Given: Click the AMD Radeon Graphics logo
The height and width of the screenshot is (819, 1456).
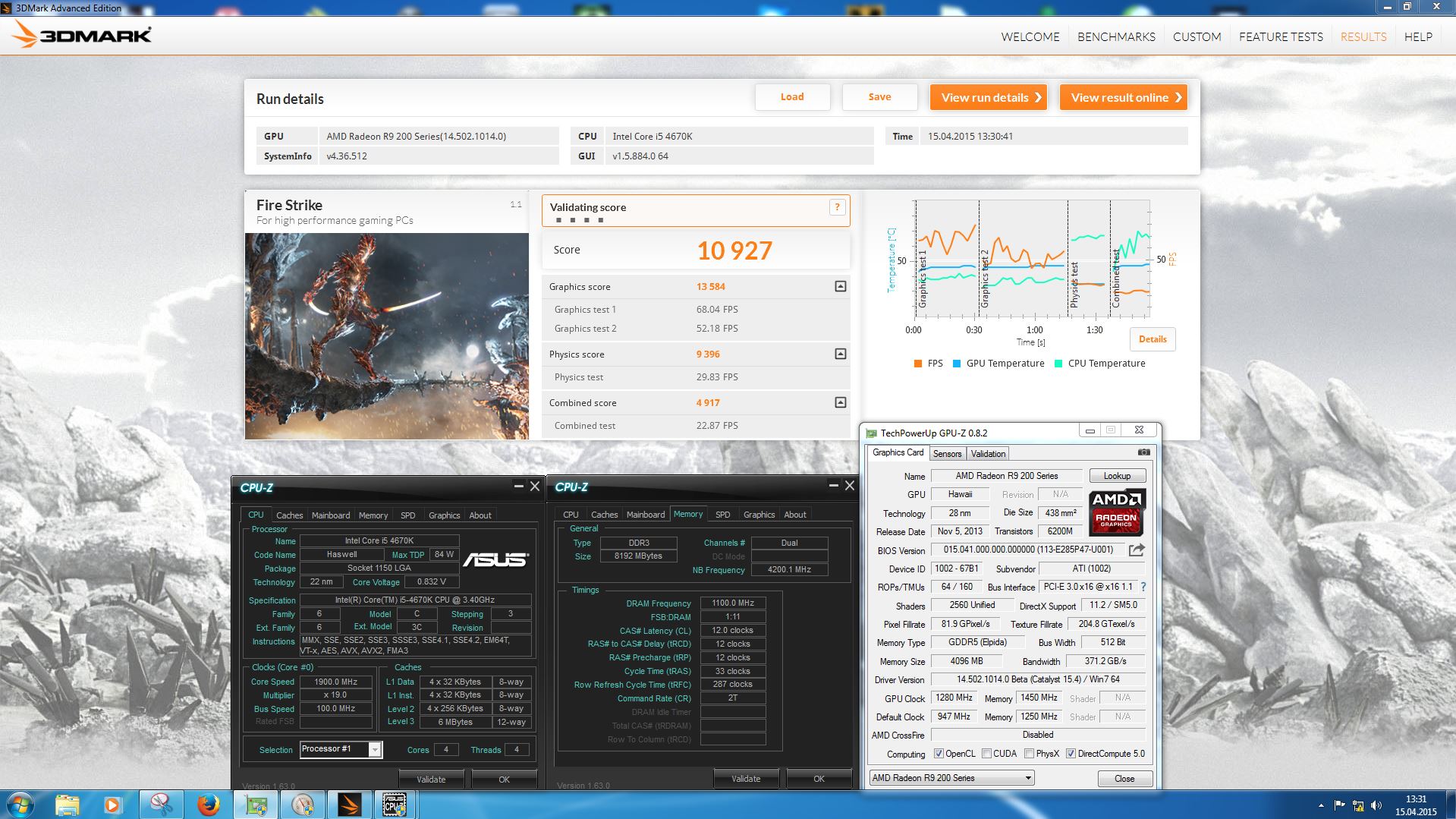Looking at the screenshot, I should [1117, 513].
